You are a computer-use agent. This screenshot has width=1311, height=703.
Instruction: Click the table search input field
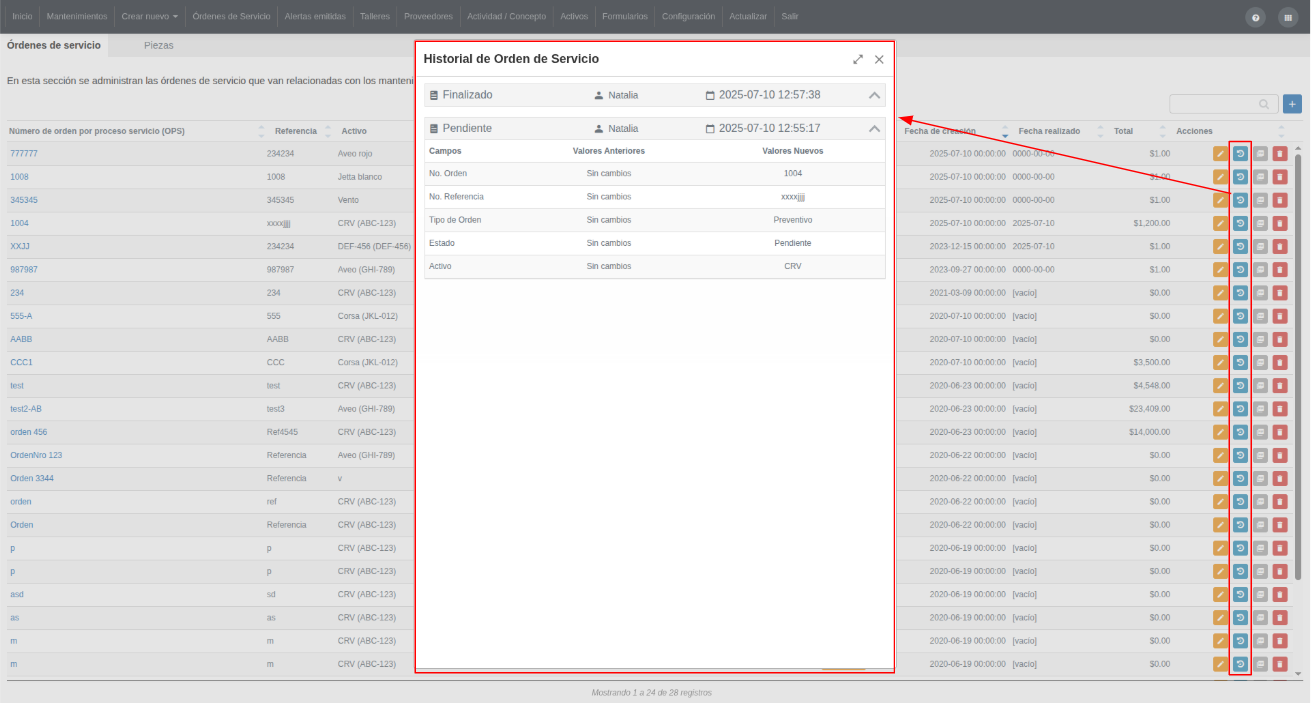pos(1216,104)
